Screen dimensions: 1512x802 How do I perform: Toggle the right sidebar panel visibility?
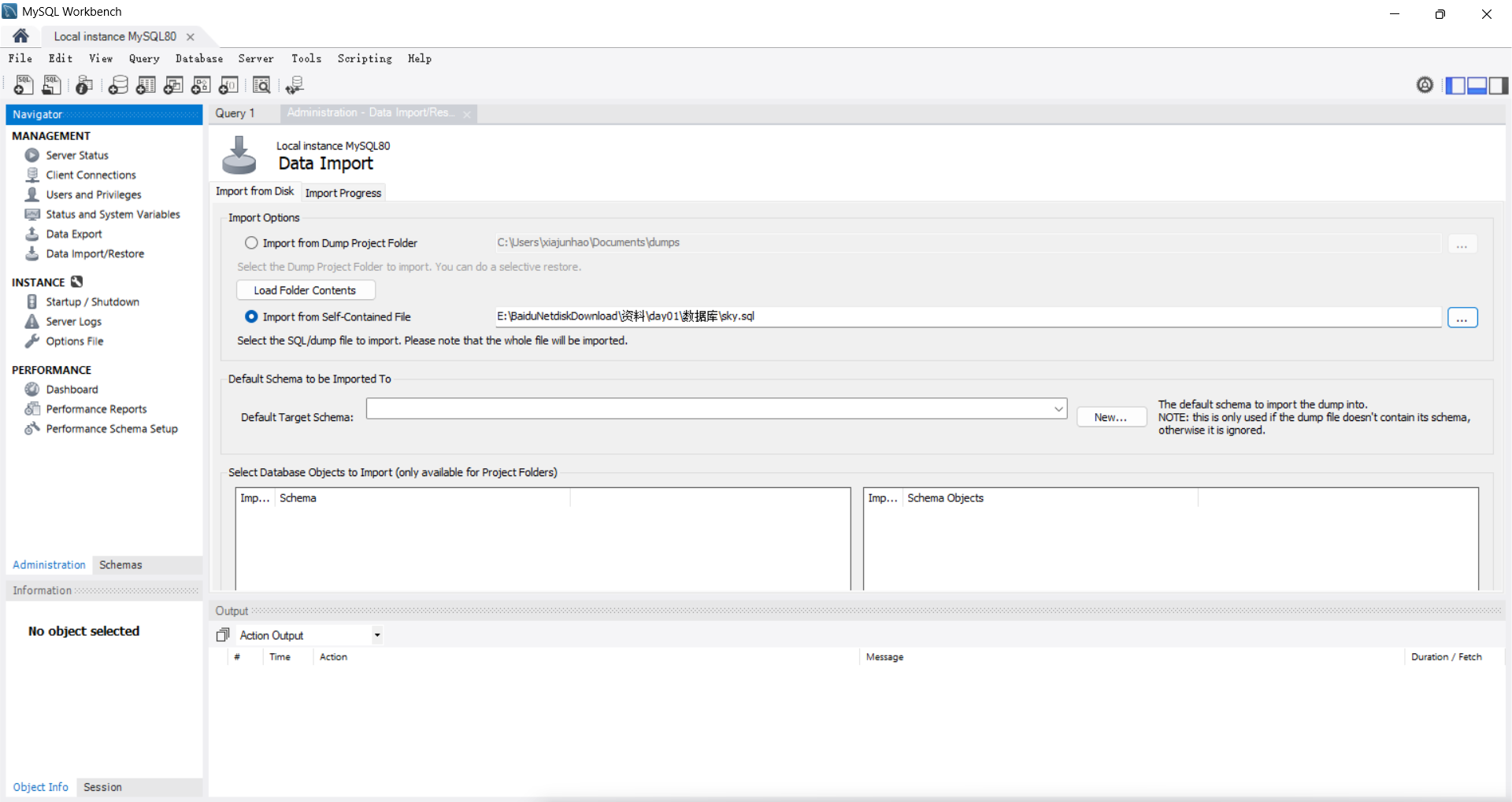point(1499,85)
